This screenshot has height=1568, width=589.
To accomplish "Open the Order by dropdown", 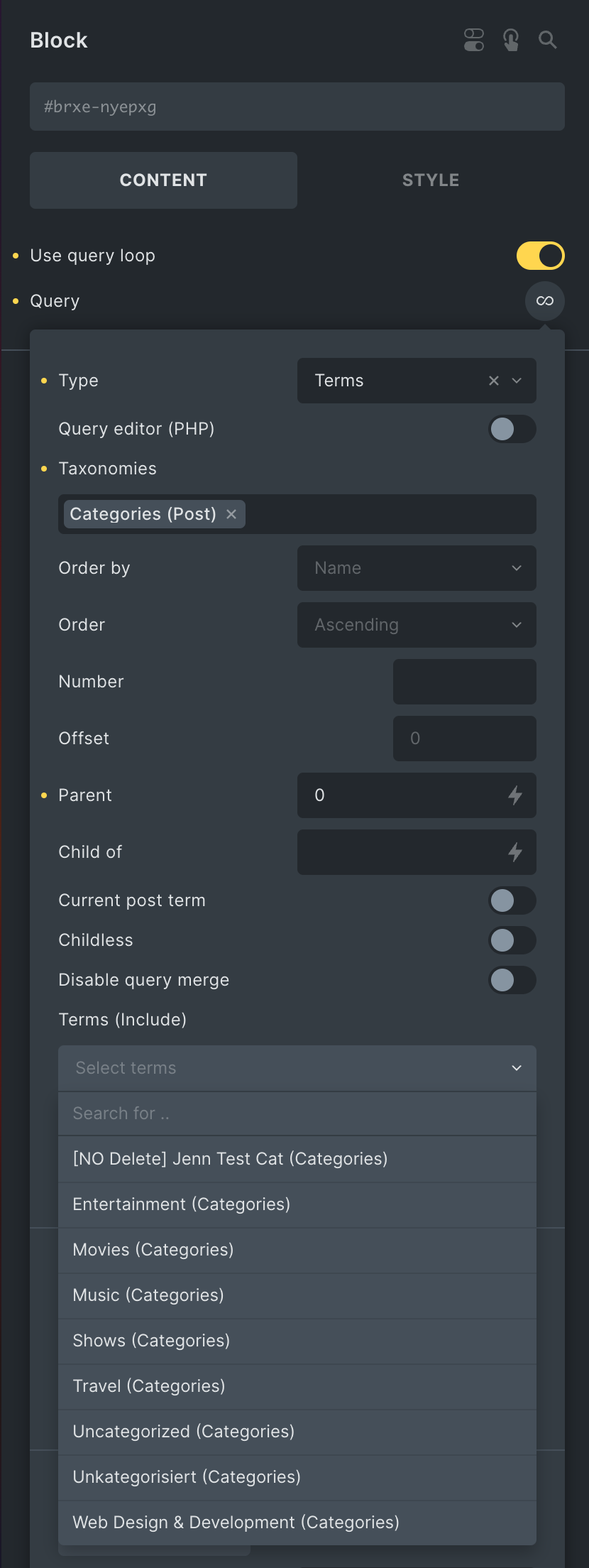I will 416,568.
